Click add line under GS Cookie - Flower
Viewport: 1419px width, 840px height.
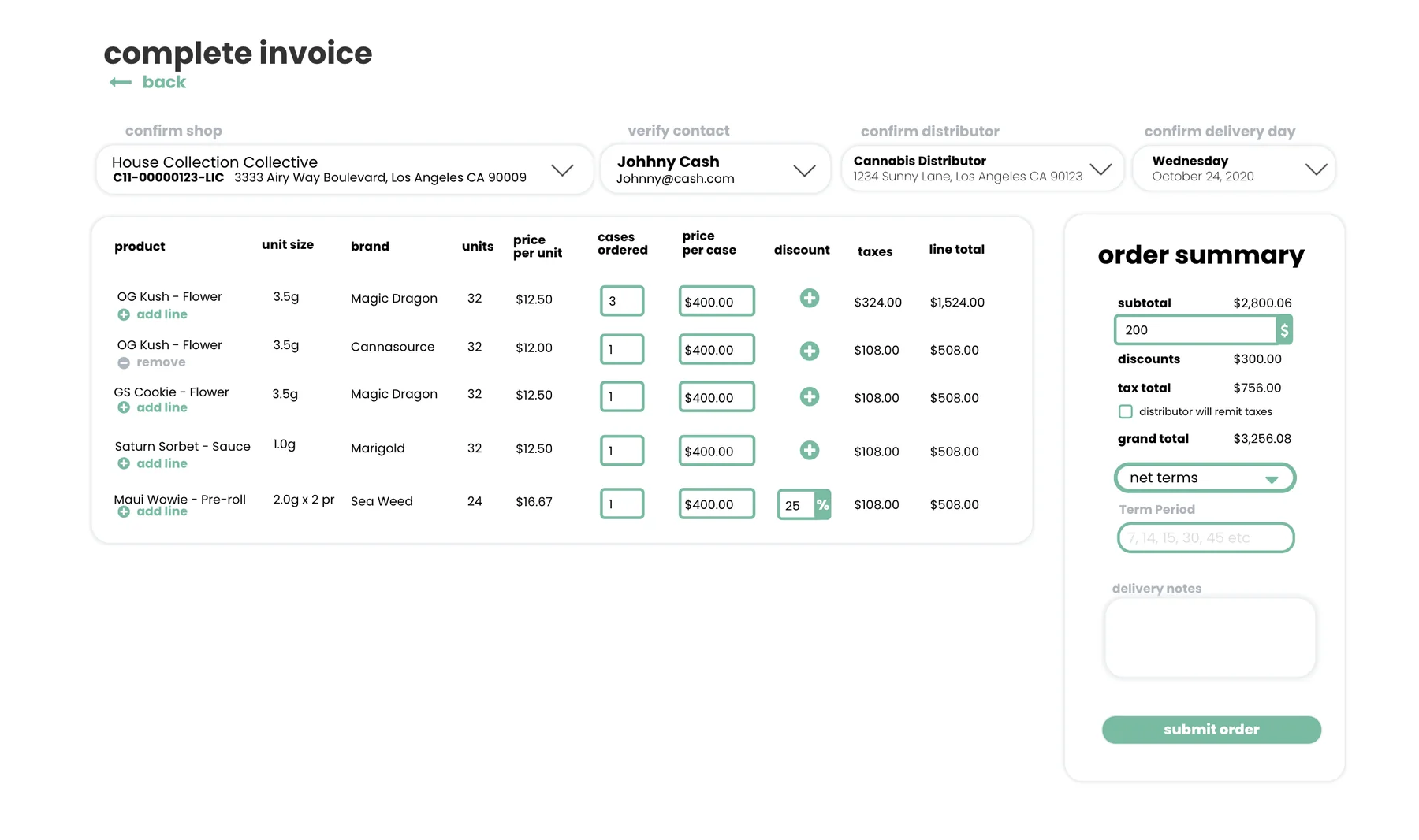point(153,407)
